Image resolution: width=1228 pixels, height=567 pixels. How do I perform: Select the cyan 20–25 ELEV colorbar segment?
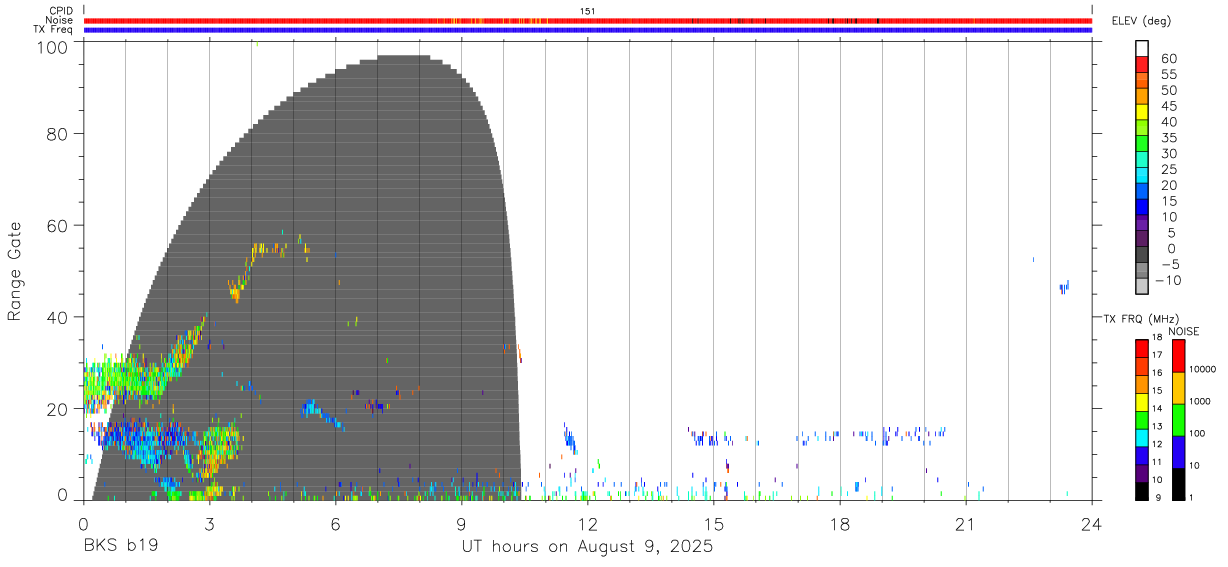pyautogui.click(x=1142, y=176)
